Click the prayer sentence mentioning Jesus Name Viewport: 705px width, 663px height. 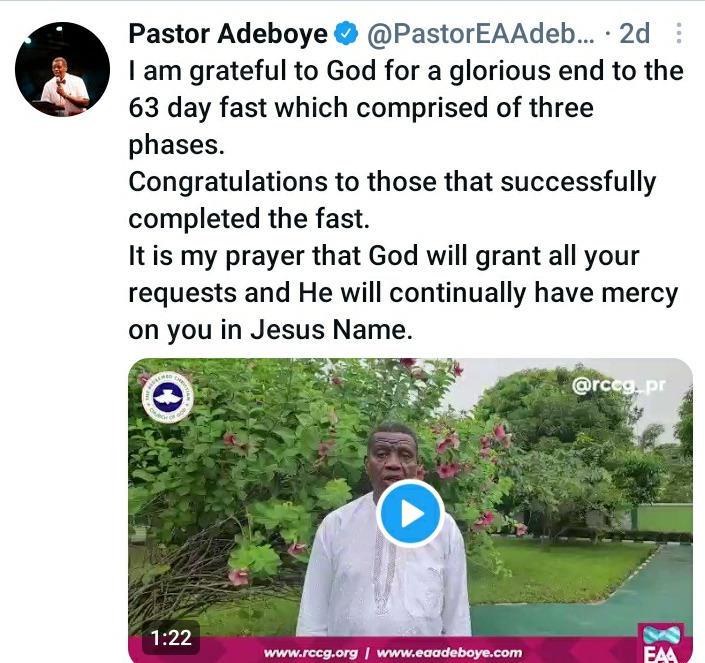click(x=403, y=293)
